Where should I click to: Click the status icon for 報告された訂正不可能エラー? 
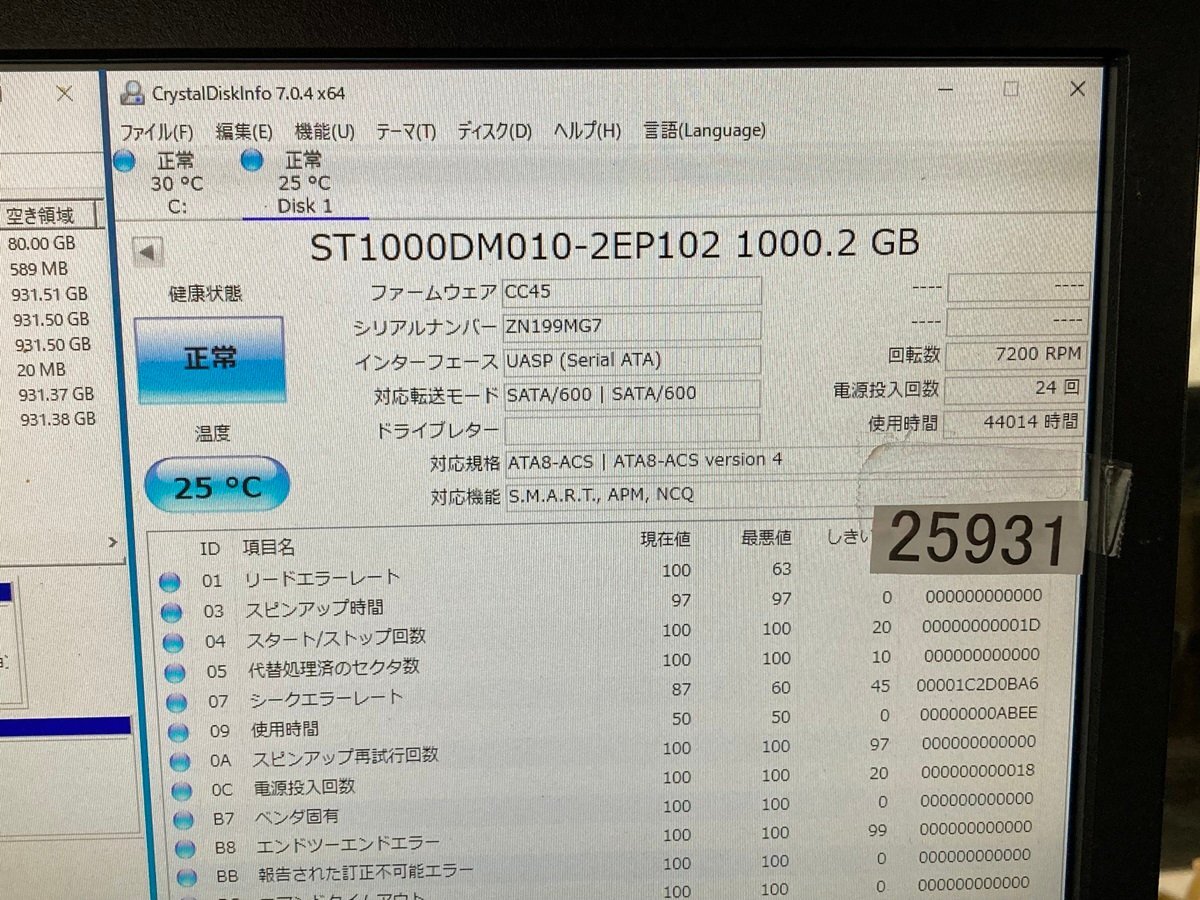[186, 877]
